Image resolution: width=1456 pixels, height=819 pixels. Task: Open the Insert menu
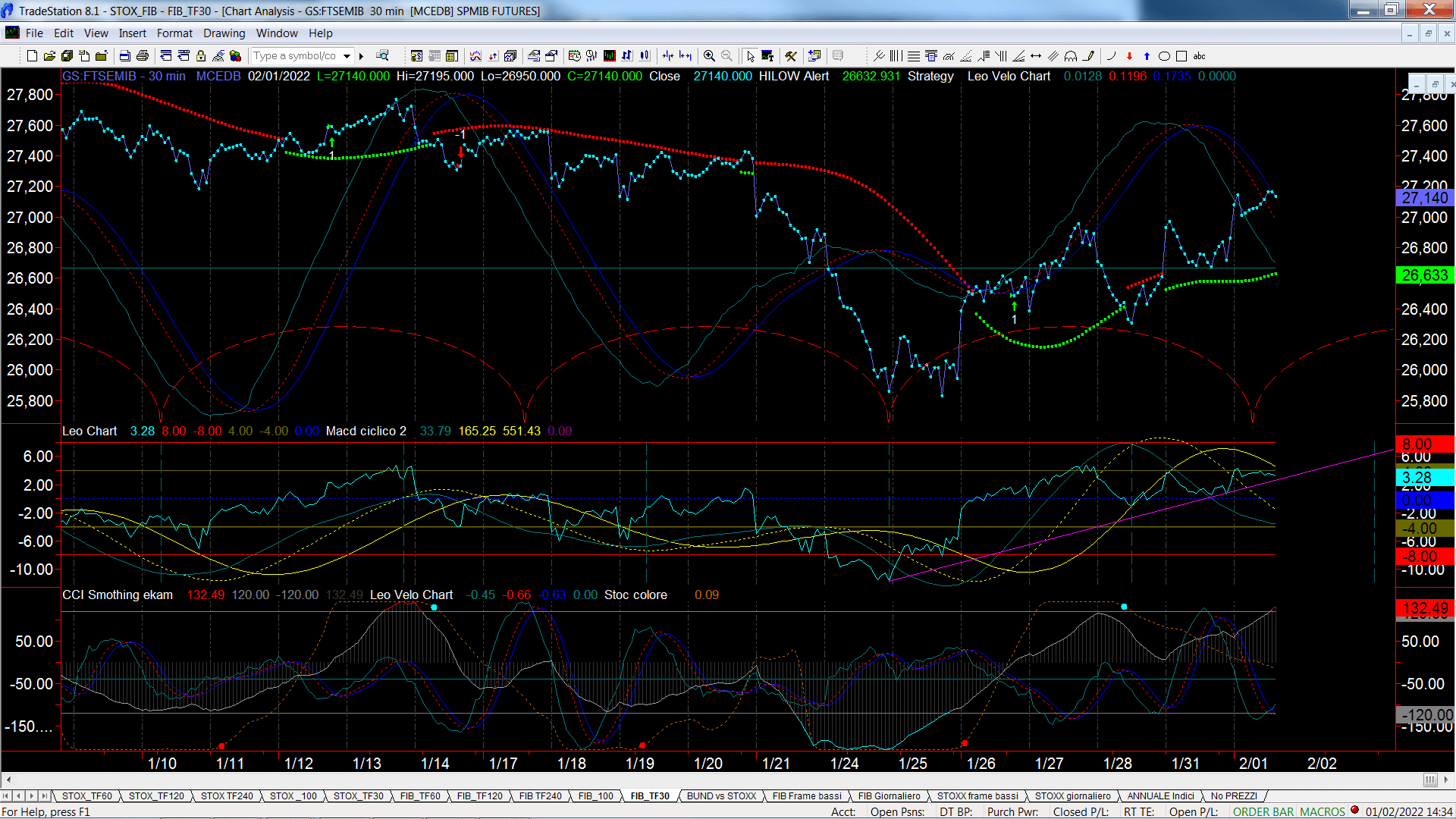pos(133,33)
